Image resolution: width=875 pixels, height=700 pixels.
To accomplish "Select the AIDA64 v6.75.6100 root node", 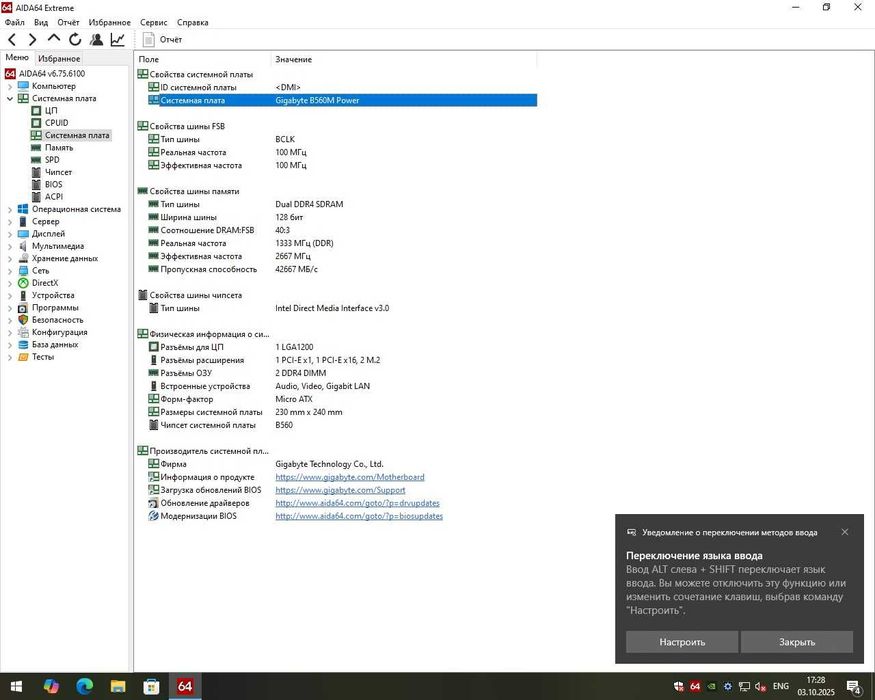I will coord(52,74).
